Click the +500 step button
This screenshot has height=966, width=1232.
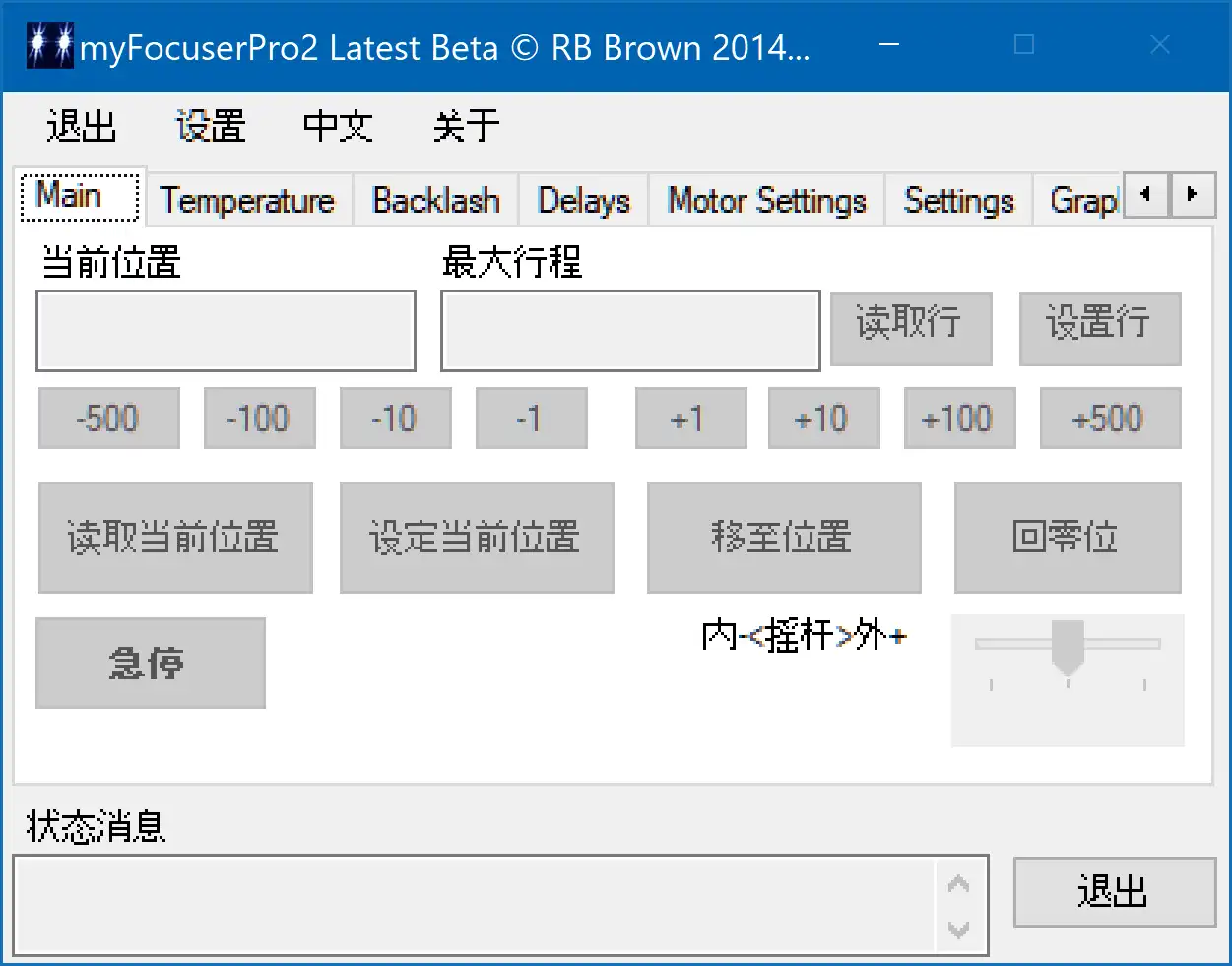(1111, 419)
